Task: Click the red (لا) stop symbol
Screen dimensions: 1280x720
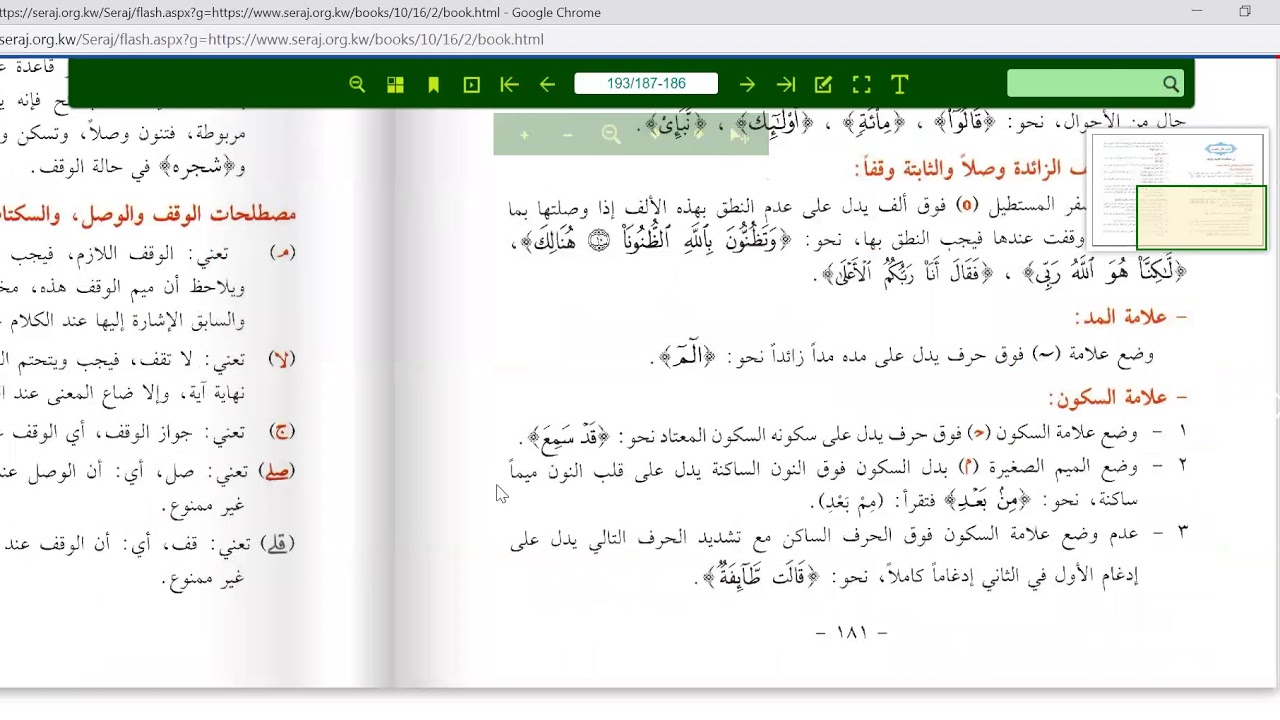Action: point(282,359)
